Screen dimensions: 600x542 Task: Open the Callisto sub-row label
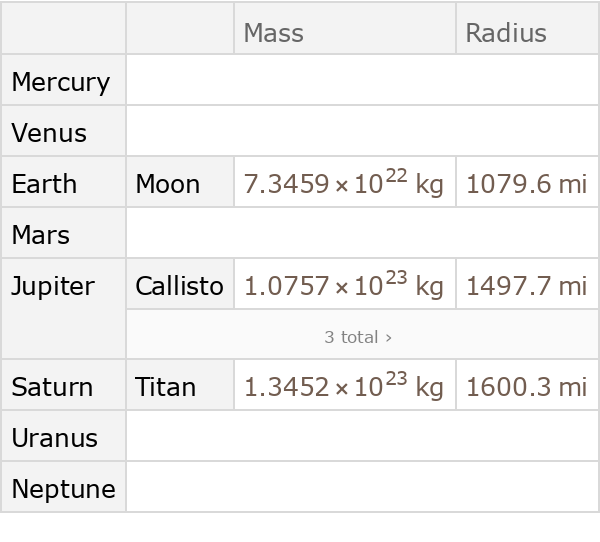179,286
